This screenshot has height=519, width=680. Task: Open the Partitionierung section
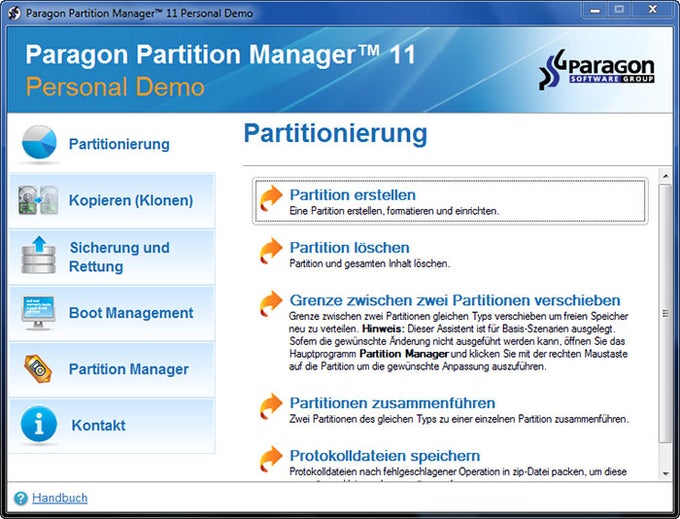point(112,144)
